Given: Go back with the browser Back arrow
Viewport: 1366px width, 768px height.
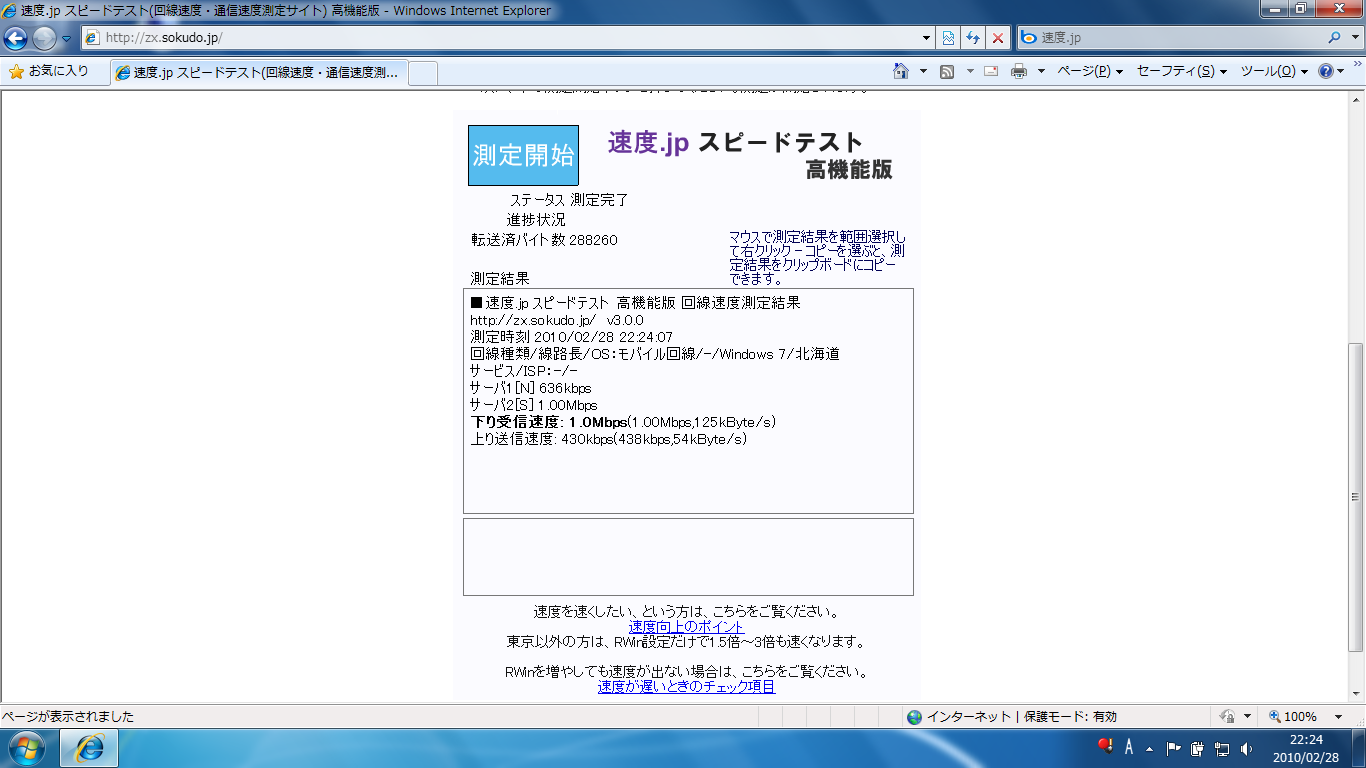Looking at the screenshot, I should [16, 38].
